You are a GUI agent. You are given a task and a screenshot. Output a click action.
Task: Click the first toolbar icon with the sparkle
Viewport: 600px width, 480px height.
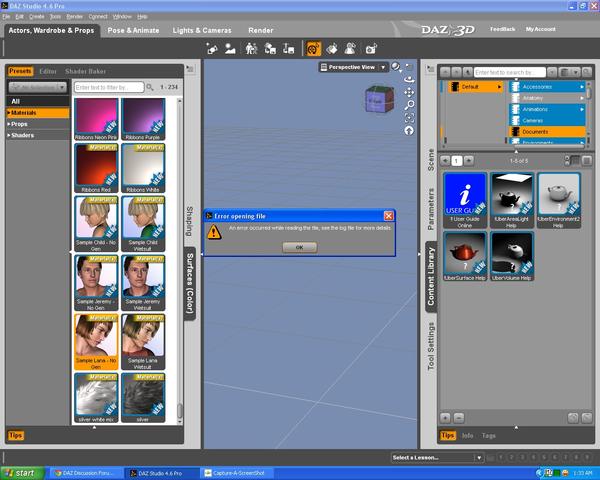point(212,49)
